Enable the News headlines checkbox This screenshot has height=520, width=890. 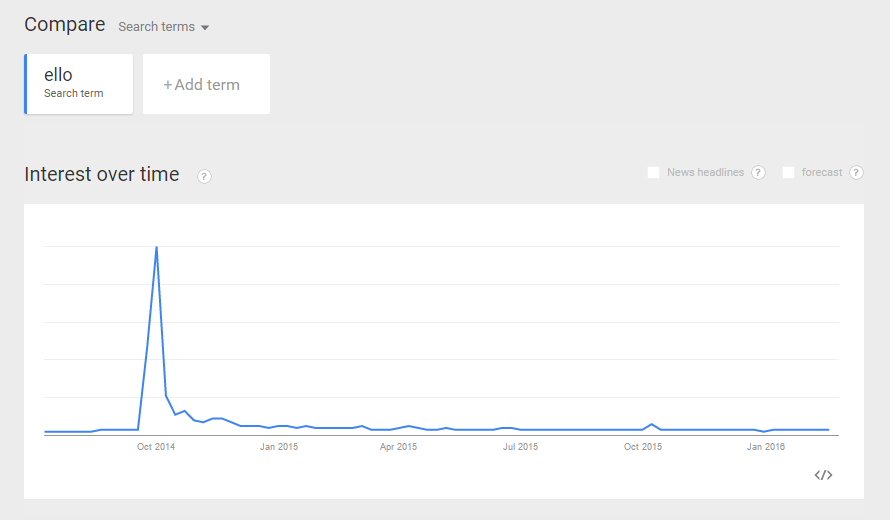point(654,173)
